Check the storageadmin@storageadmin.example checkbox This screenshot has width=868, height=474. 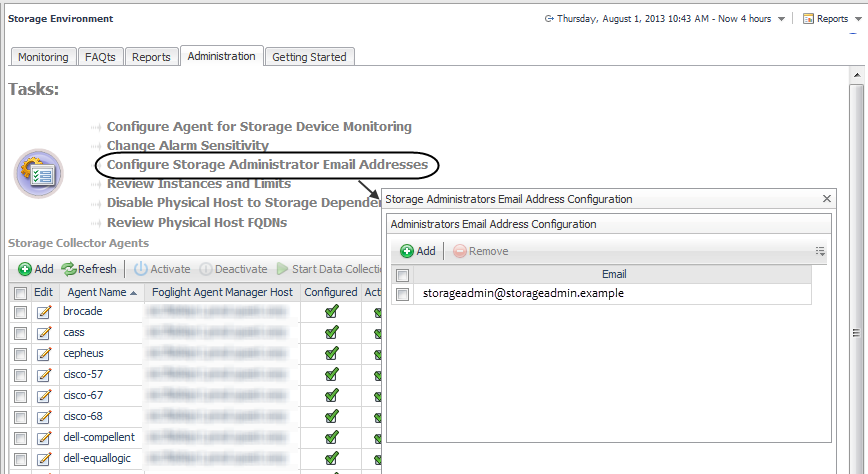coord(402,294)
